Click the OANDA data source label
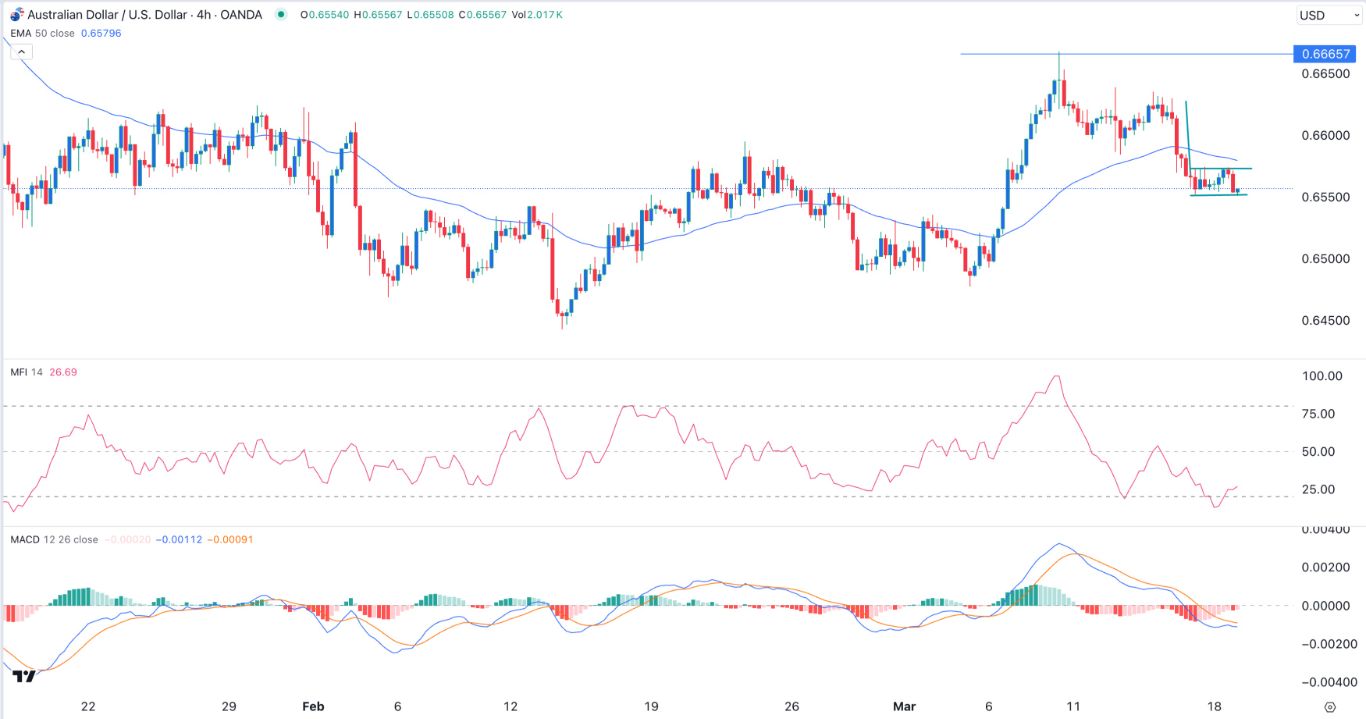Image resolution: width=1366 pixels, height=719 pixels. click(x=239, y=15)
